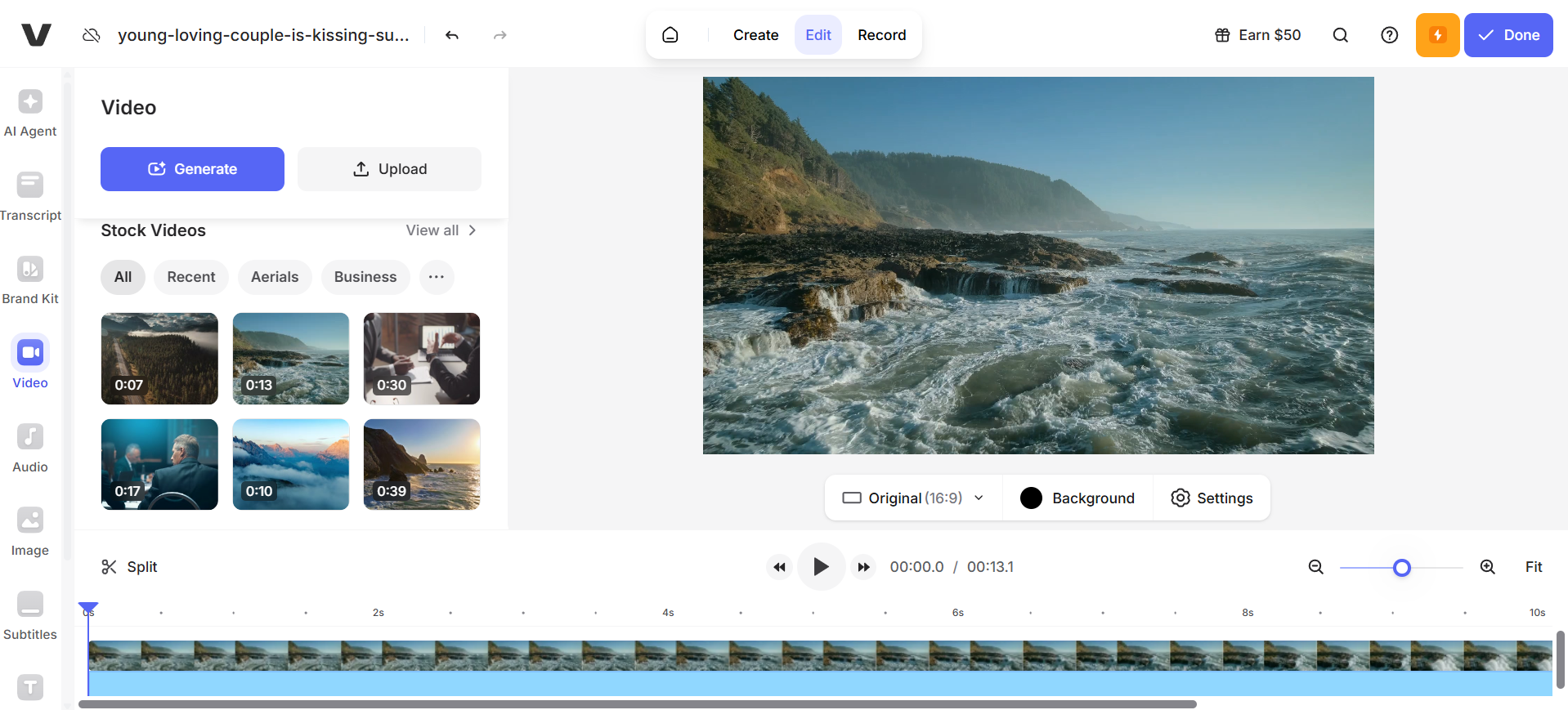Select the 0:13 coastal waves stock video
The width and height of the screenshot is (1568, 710).
pyautogui.click(x=291, y=359)
